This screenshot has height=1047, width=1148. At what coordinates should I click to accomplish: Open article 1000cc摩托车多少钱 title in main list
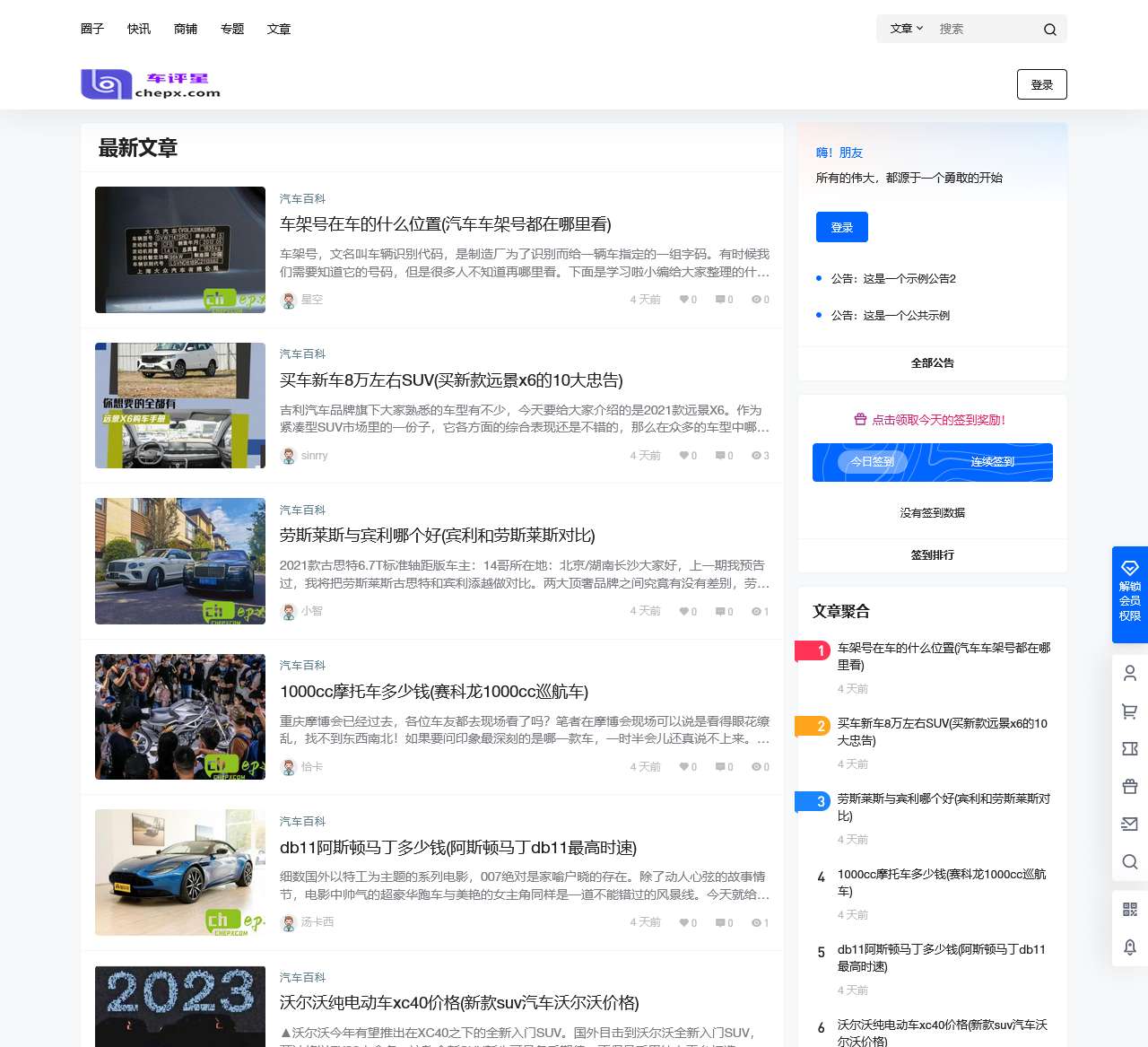click(x=434, y=692)
